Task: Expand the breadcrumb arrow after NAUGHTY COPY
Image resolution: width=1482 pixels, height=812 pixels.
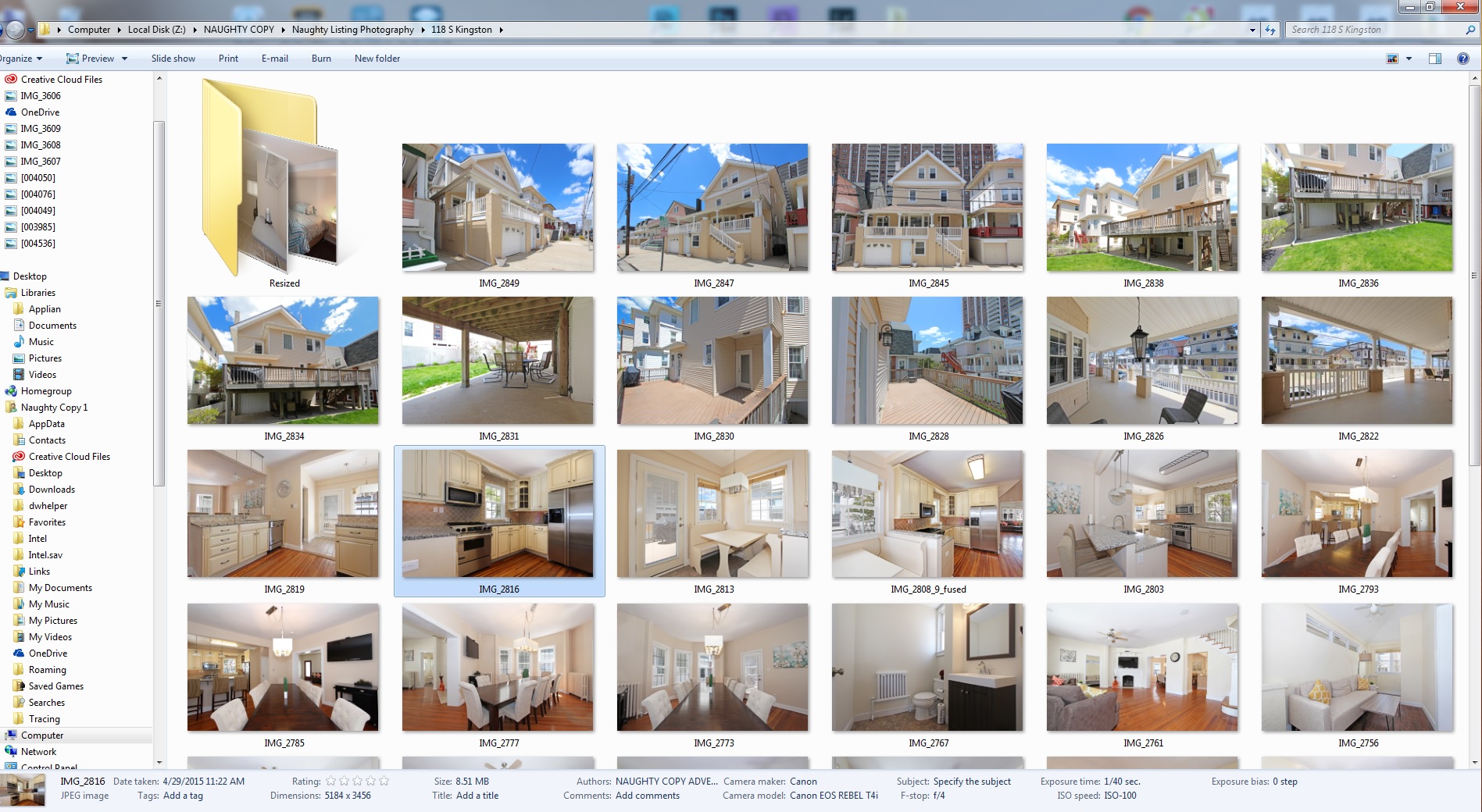Action: coord(284,30)
